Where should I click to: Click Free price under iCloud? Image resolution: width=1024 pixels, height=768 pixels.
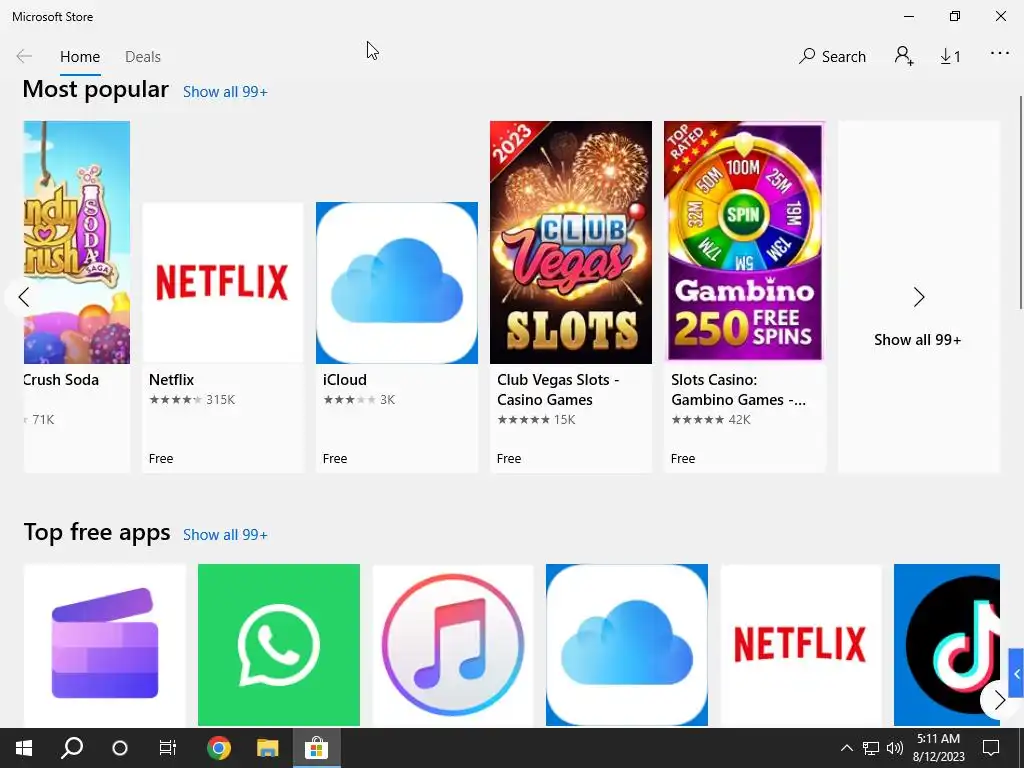tap(334, 458)
